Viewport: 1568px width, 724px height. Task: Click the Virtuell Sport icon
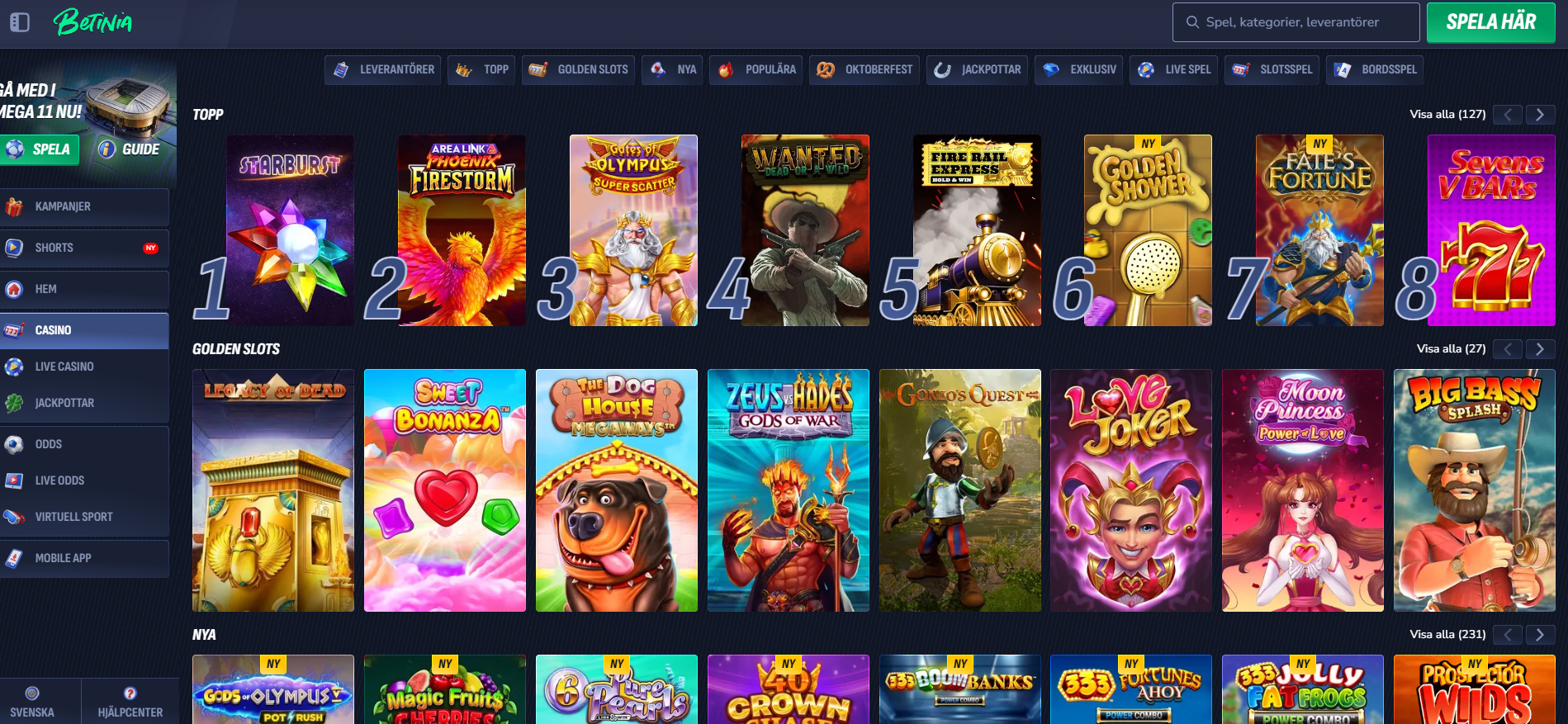coord(14,517)
